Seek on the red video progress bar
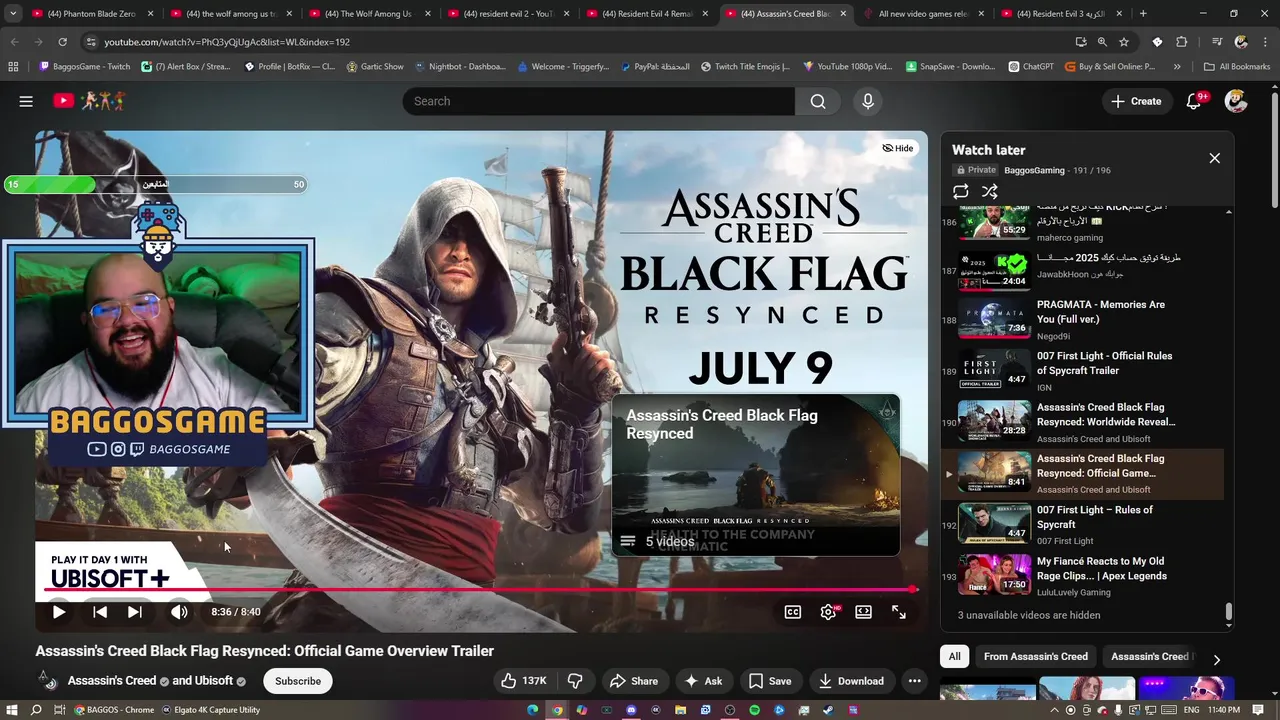Viewport: 1280px width, 720px height. pos(480,589)
